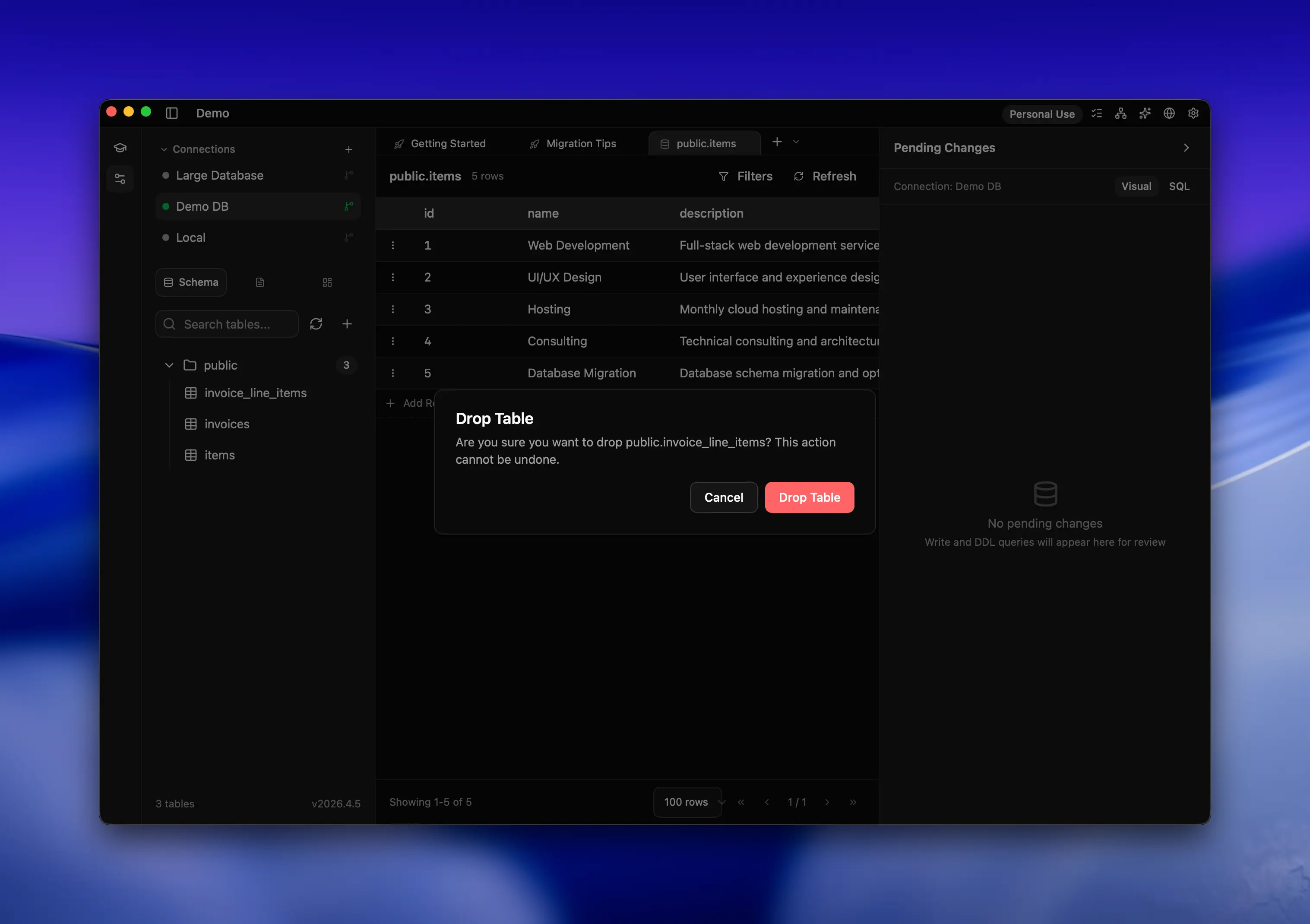Keep the Pending Changes view on Visual
Screen dimensions: 1310x924
[x=1136, y=186]
